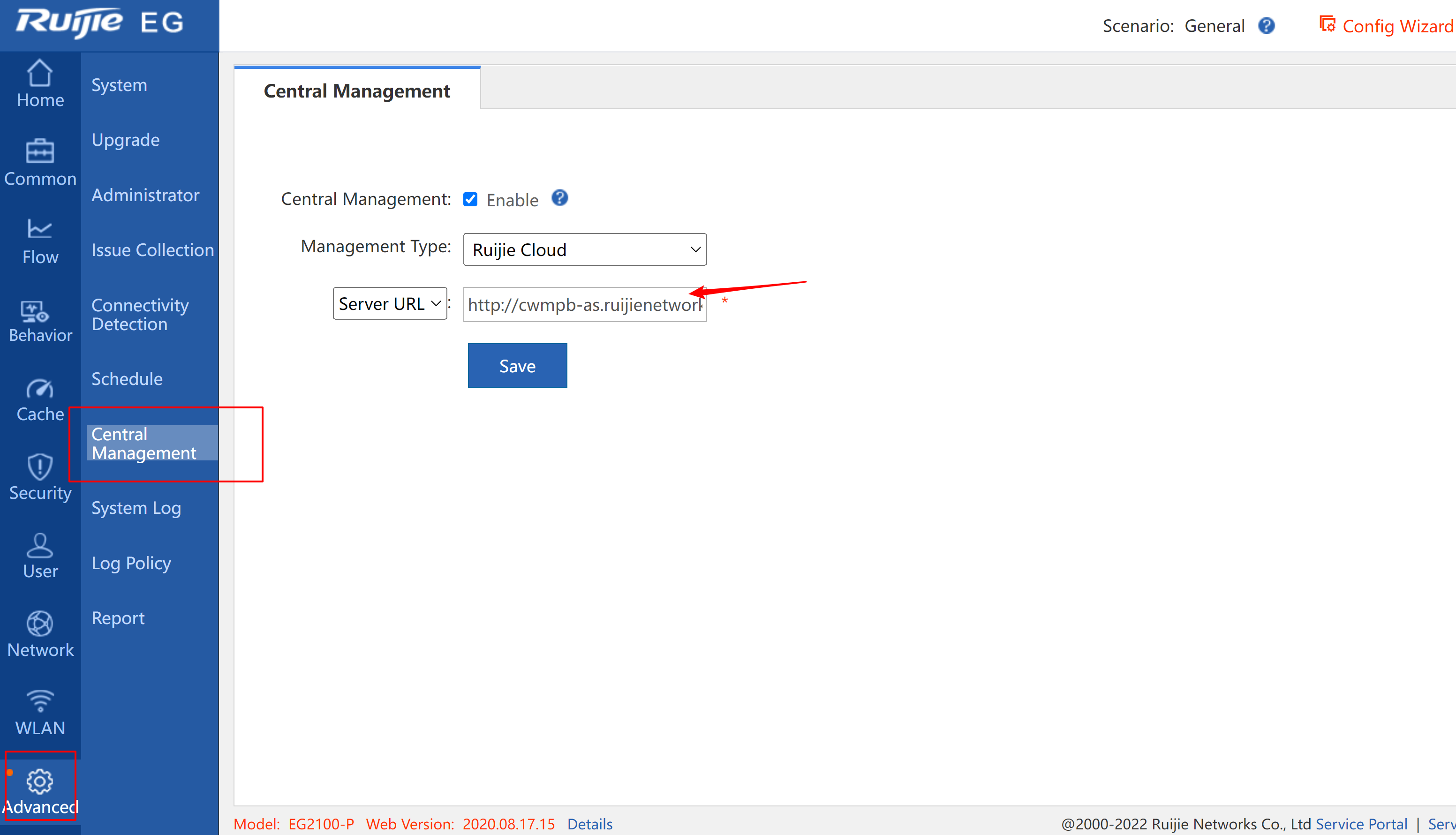Open the Flow chart icon
This screenshot has height=835, width=1456.
pyautogui.click(x=39, y=229)
